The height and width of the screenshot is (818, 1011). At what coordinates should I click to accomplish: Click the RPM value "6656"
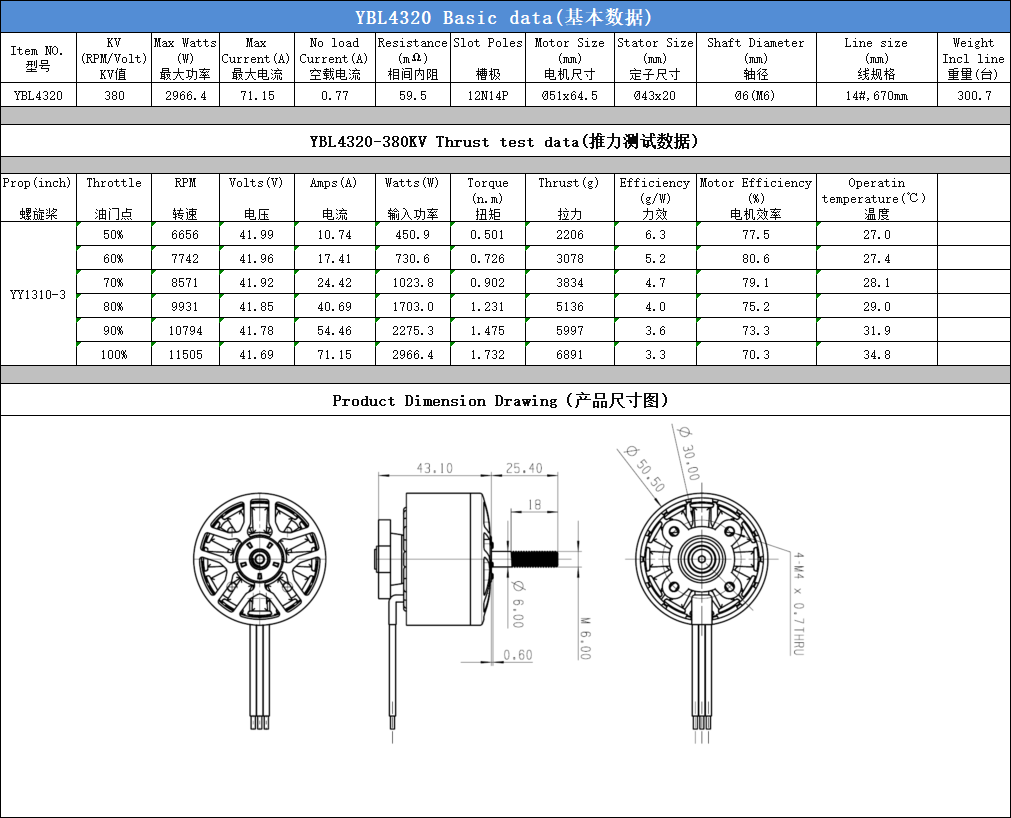[185, 235]
